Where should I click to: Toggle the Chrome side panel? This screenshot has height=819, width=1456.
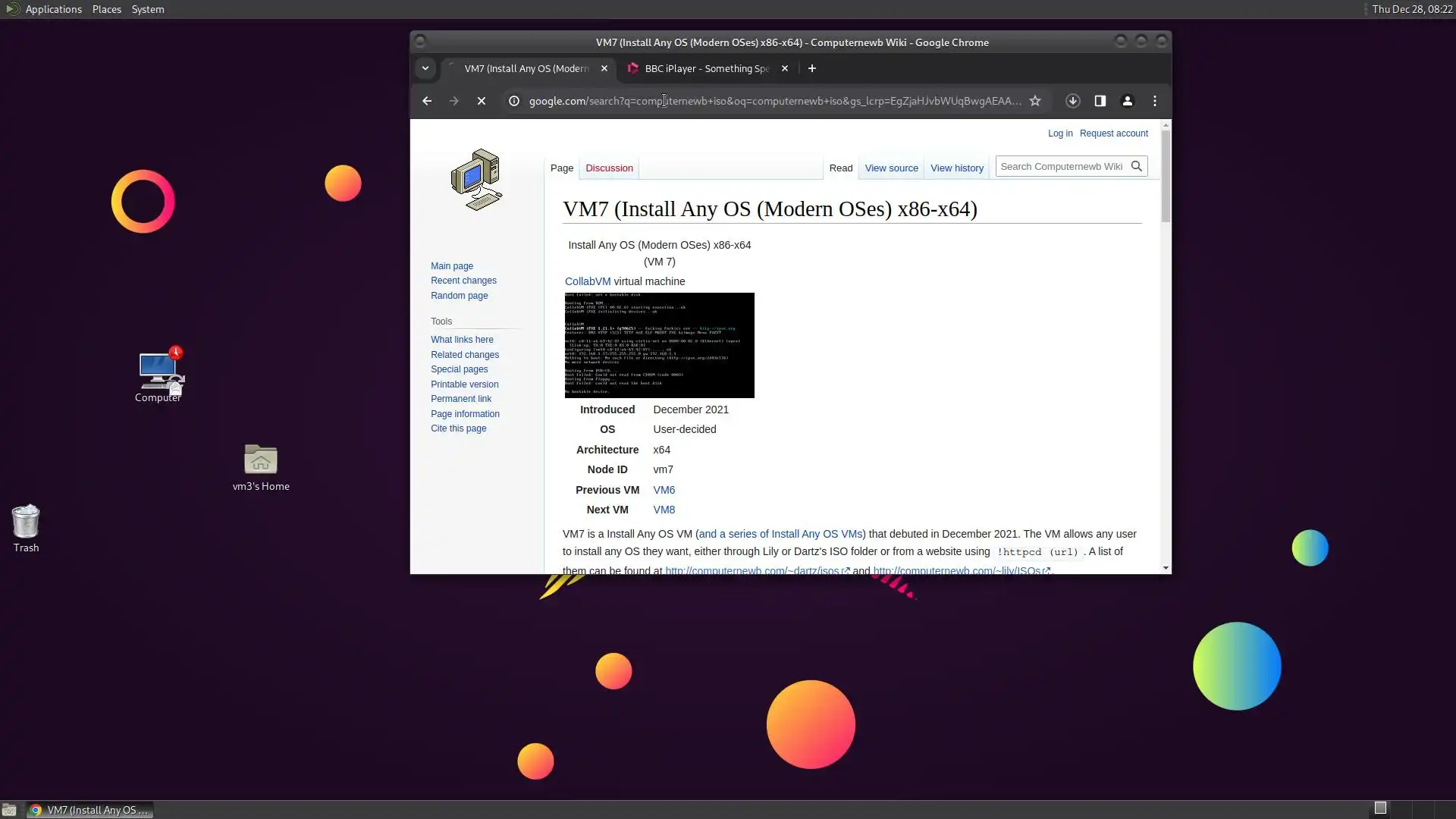(x=1100, y=101)
